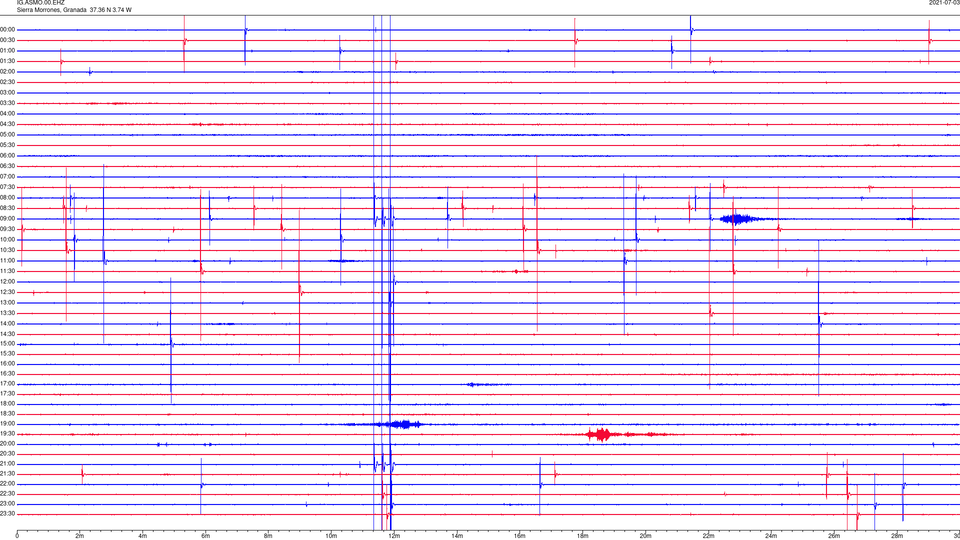Select the 08:00 trace time label

[x=8, y=198]
